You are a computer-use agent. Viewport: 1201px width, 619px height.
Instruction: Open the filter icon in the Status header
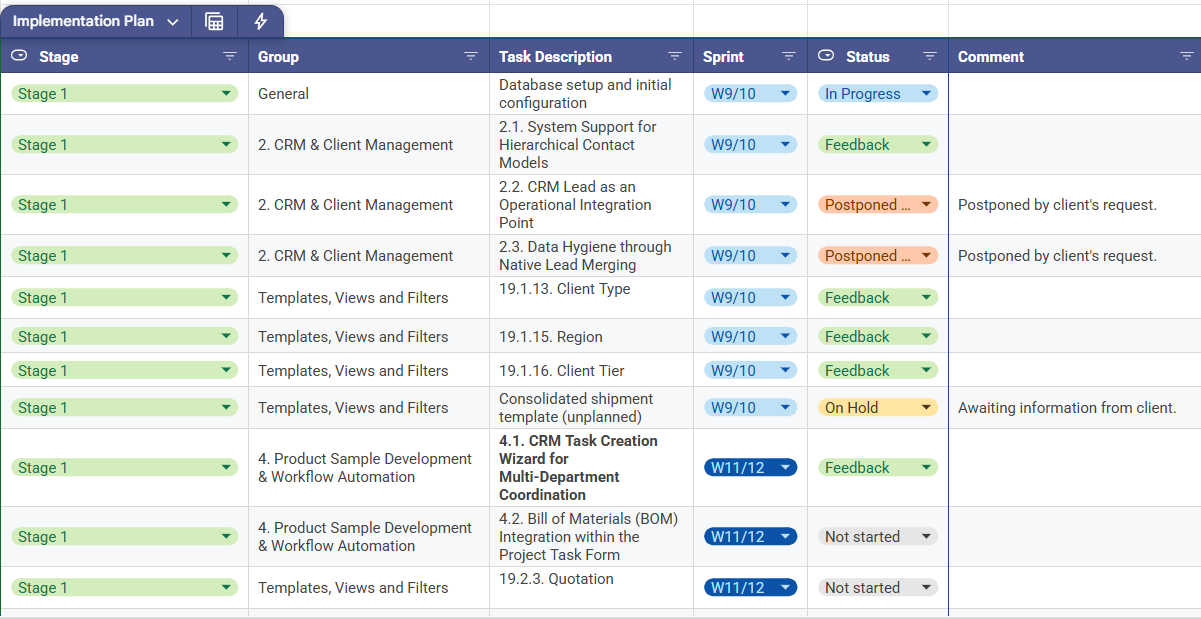coord(930,56)
